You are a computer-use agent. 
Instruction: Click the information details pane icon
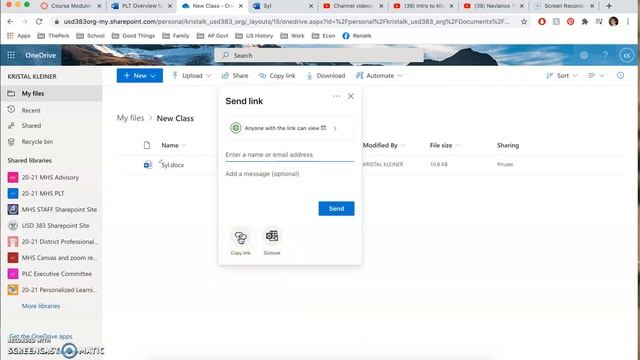tap(620, 76)
